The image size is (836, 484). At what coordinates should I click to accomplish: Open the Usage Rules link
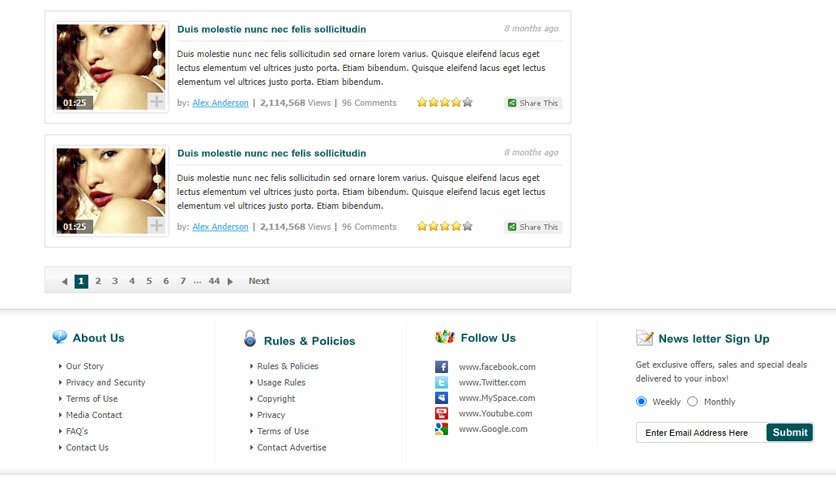281,382
